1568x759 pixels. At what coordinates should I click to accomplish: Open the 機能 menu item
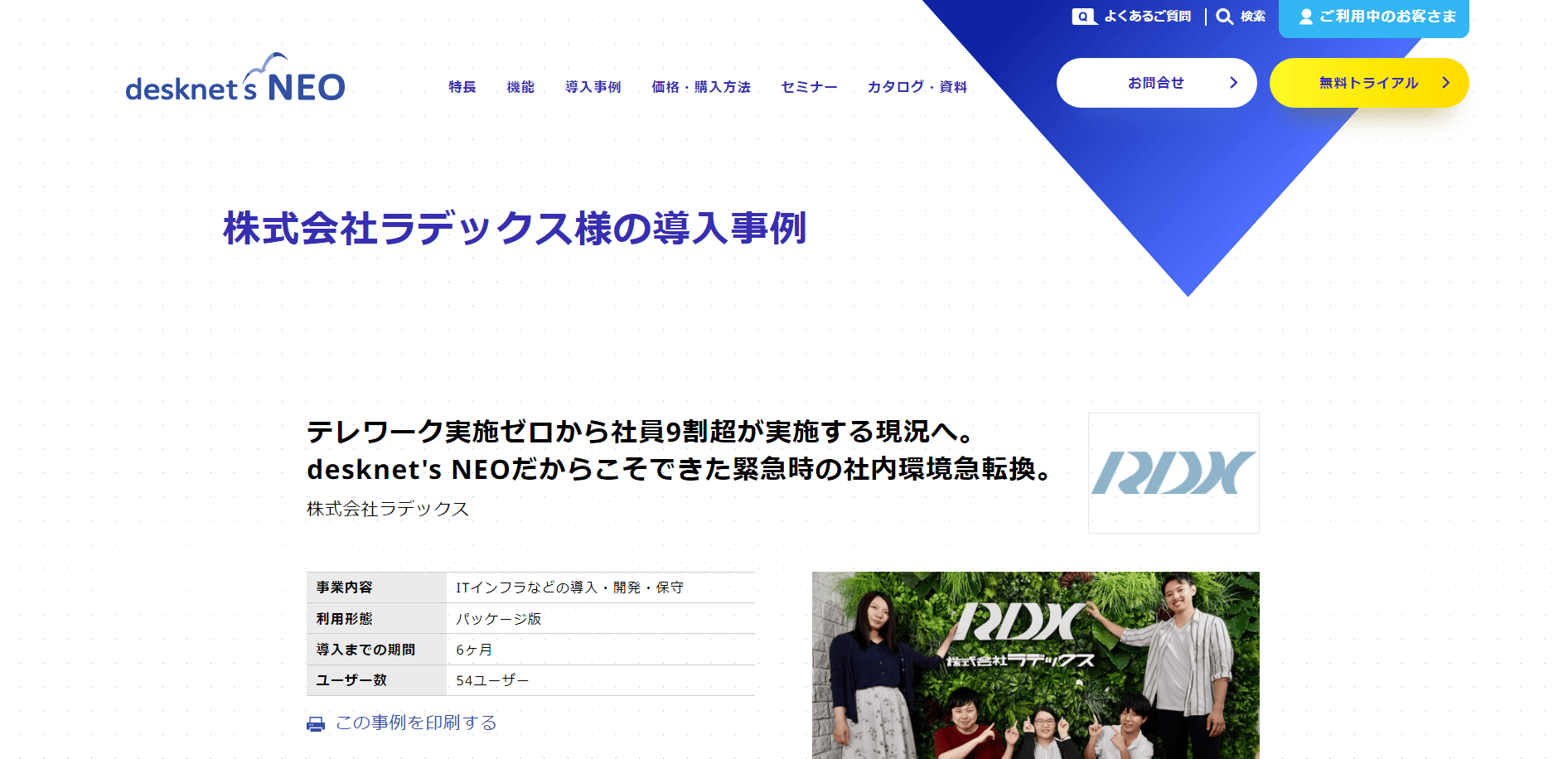coord(520,87)
